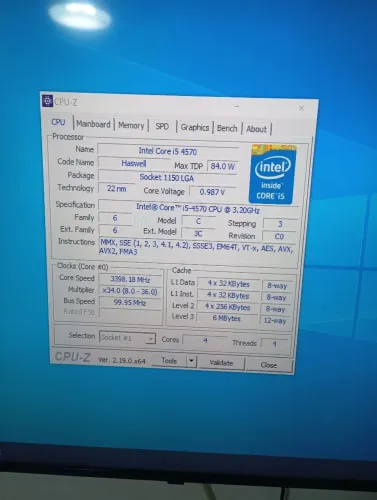This screenshot has height=500, width=377.
Task: Switch to the Graphics tab
Action: [x=195, y=128]
